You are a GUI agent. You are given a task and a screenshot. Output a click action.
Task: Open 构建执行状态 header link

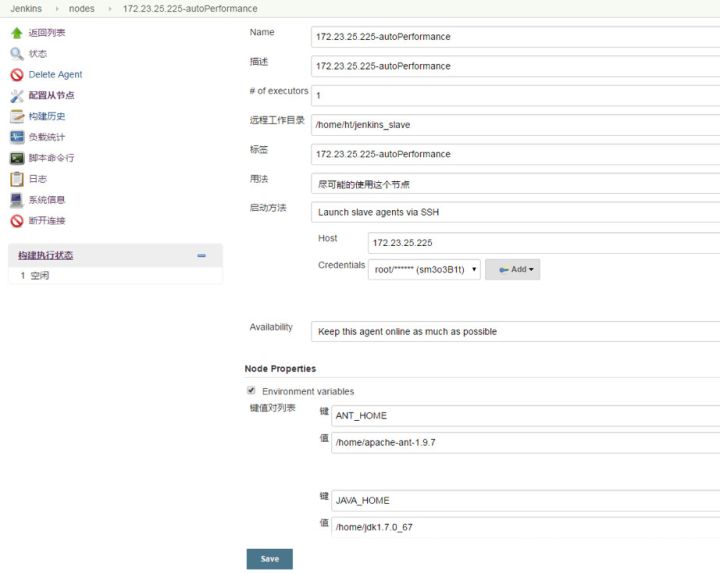(45, 255)
